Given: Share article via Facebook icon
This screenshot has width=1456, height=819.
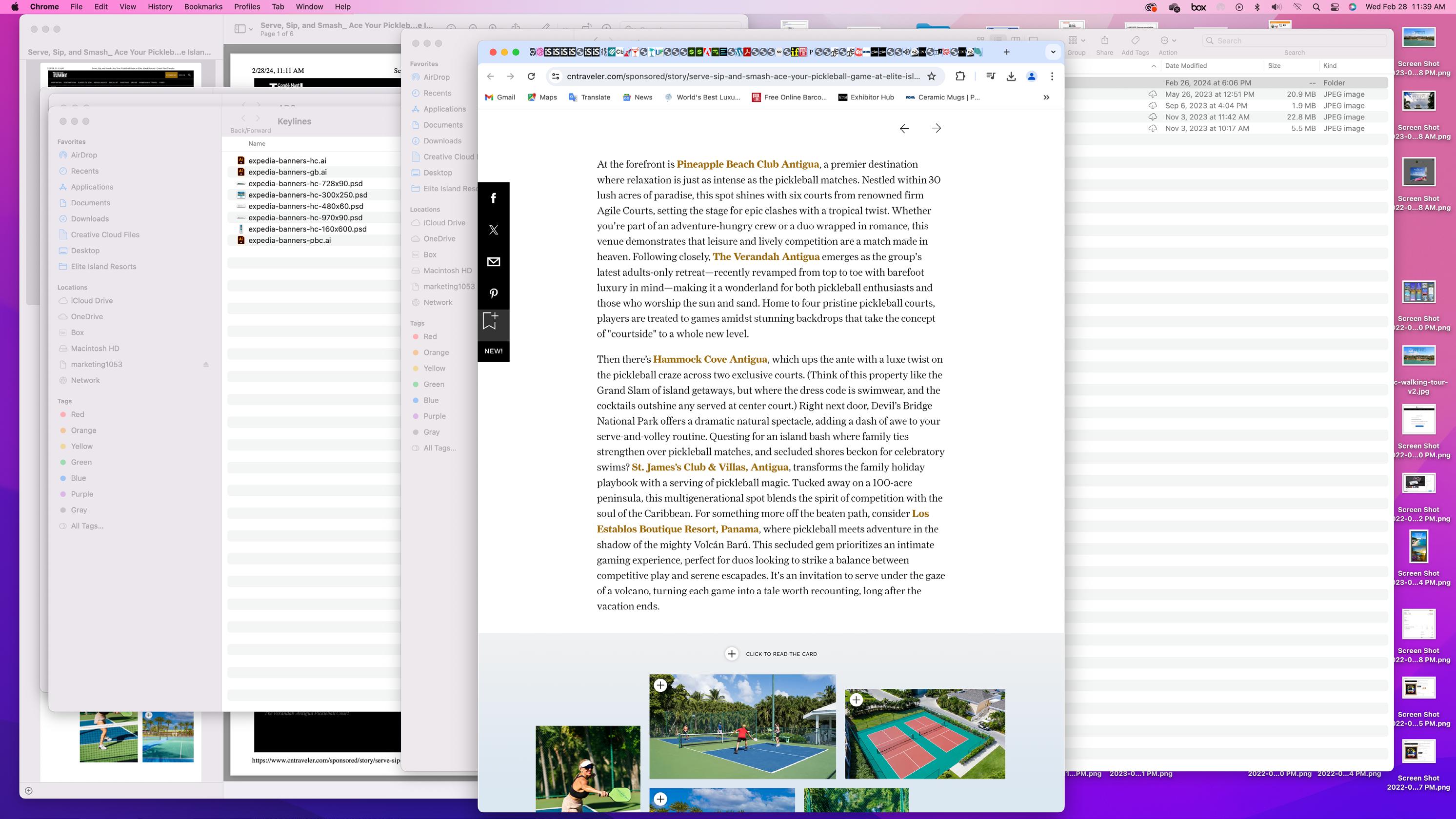Looking at the screenshot, I should (x=494, y=198).
